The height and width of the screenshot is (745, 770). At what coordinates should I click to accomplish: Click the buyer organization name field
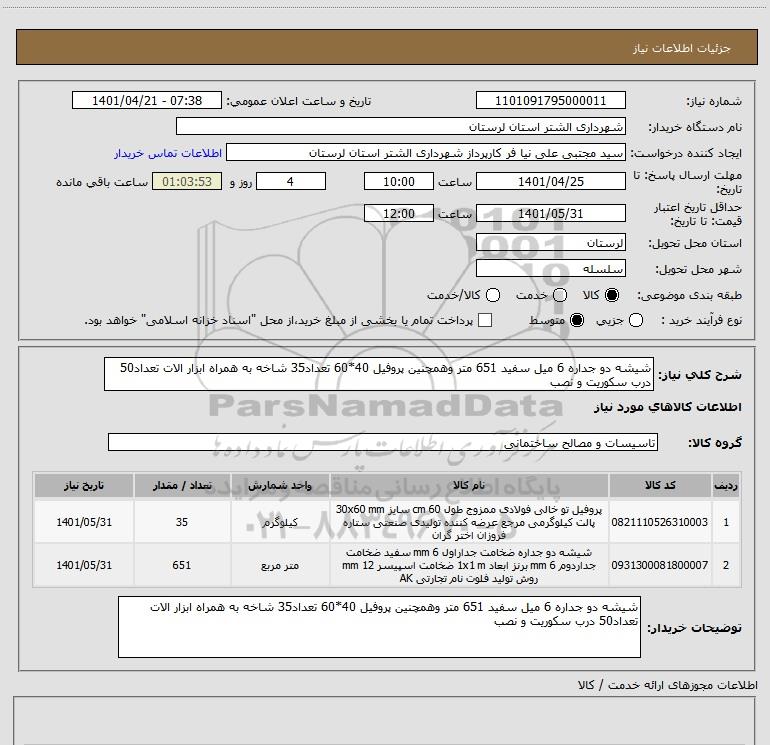[401, 126]
